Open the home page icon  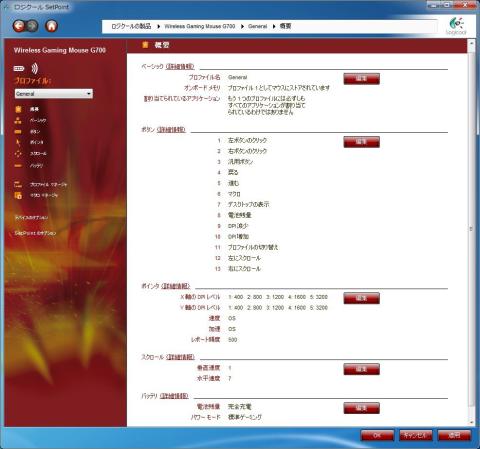(51, 26)
